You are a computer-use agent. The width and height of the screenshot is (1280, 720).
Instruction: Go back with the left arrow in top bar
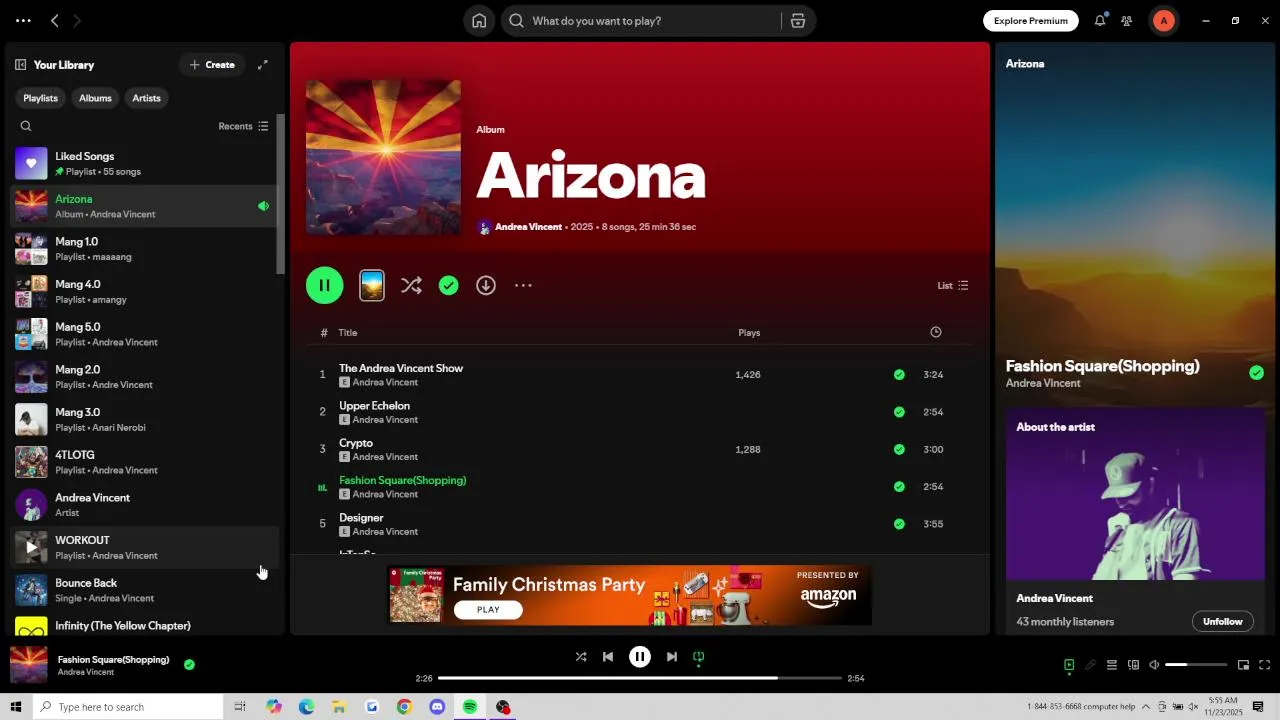point(55,20)
